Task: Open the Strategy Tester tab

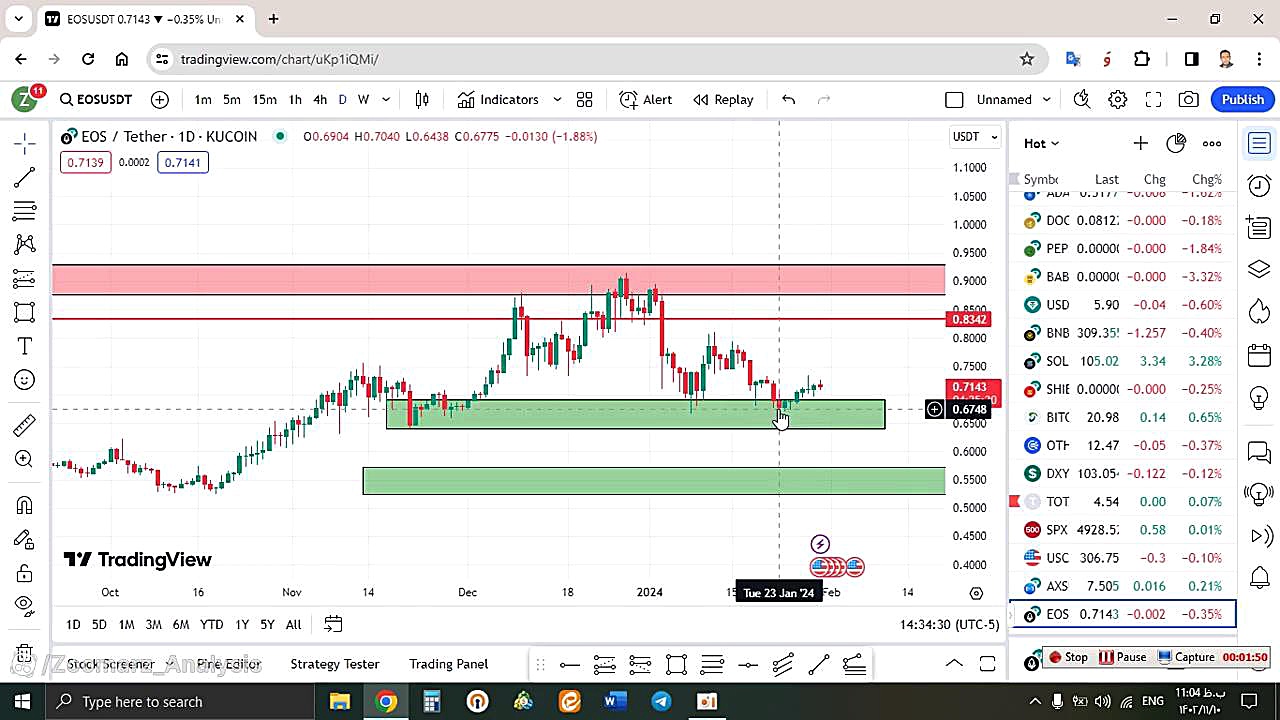Action: pos(335,664)
